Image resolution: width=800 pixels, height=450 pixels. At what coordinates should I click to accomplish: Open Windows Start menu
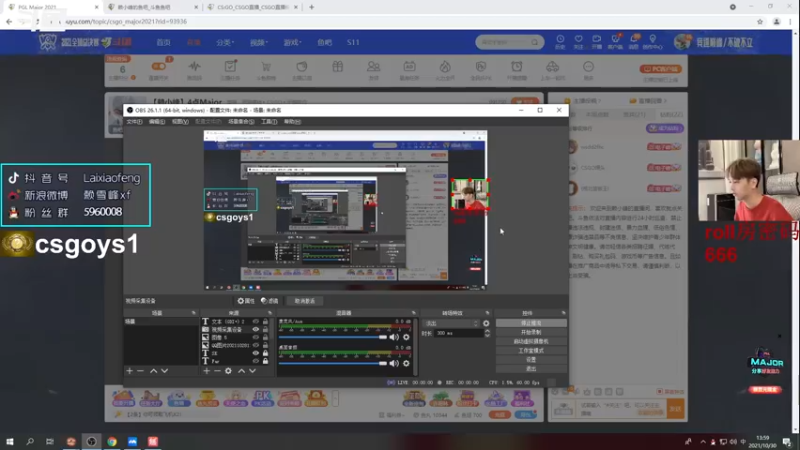pyautogui.click(x=10, y=441)
